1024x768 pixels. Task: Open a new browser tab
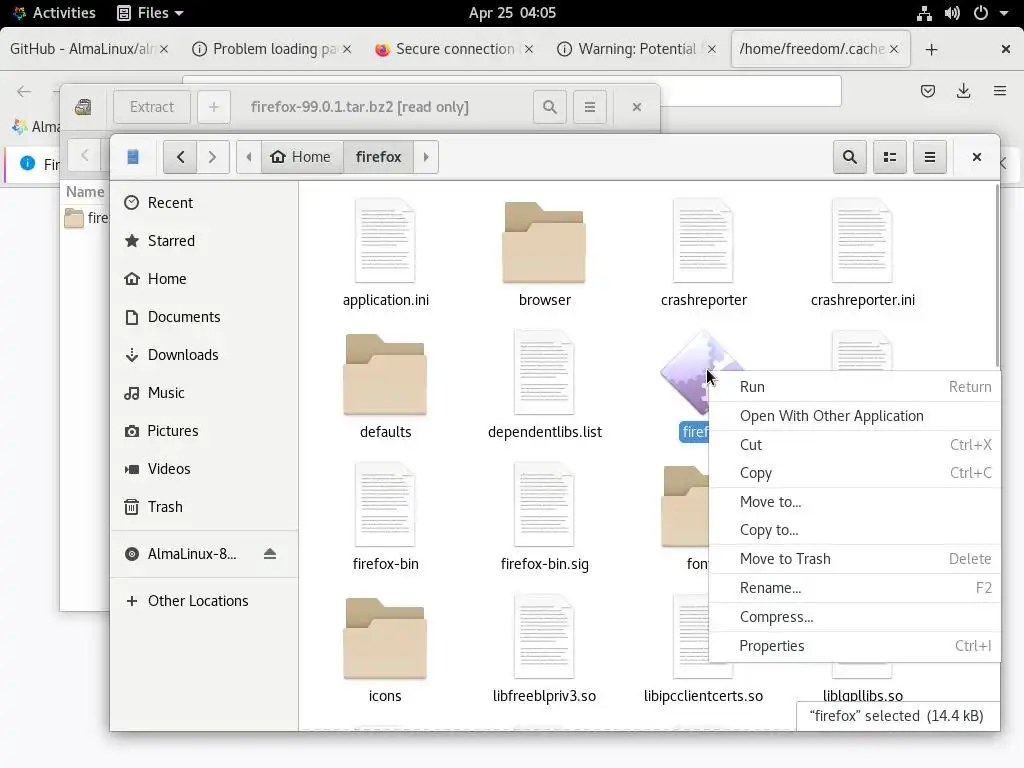click(x=931, y=49)
